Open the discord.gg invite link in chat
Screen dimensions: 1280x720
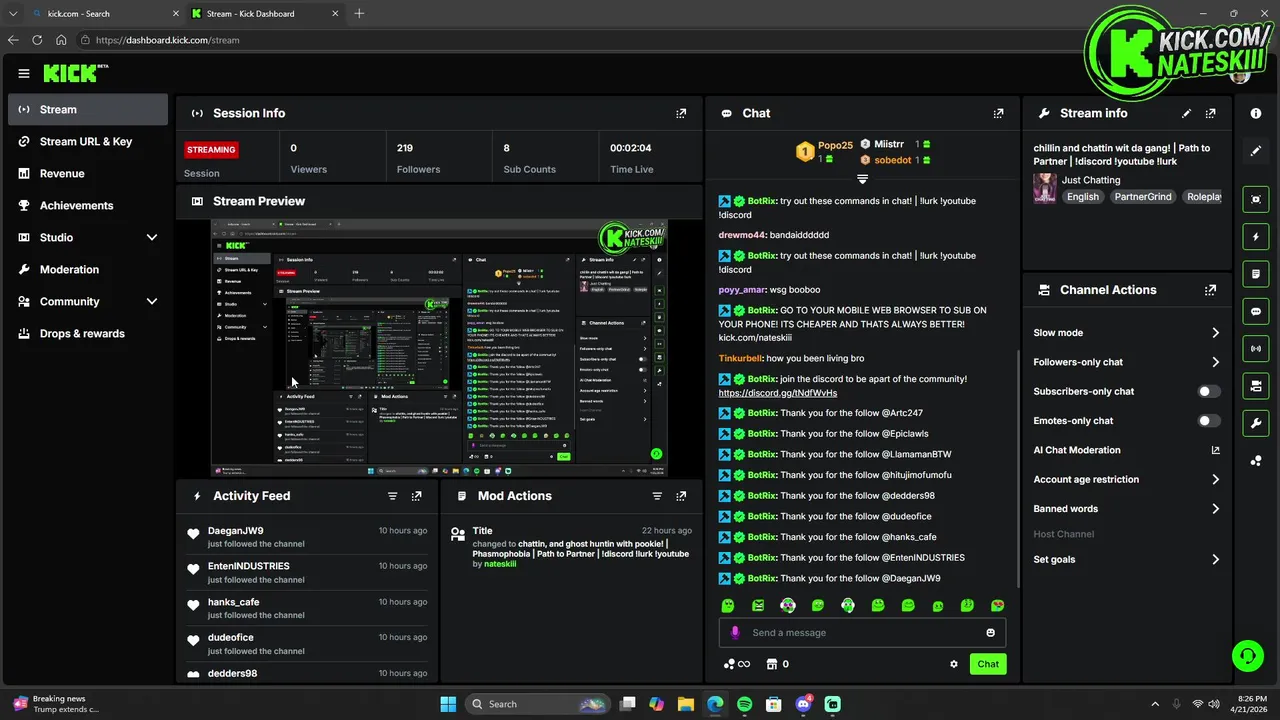tap(778, 393)
